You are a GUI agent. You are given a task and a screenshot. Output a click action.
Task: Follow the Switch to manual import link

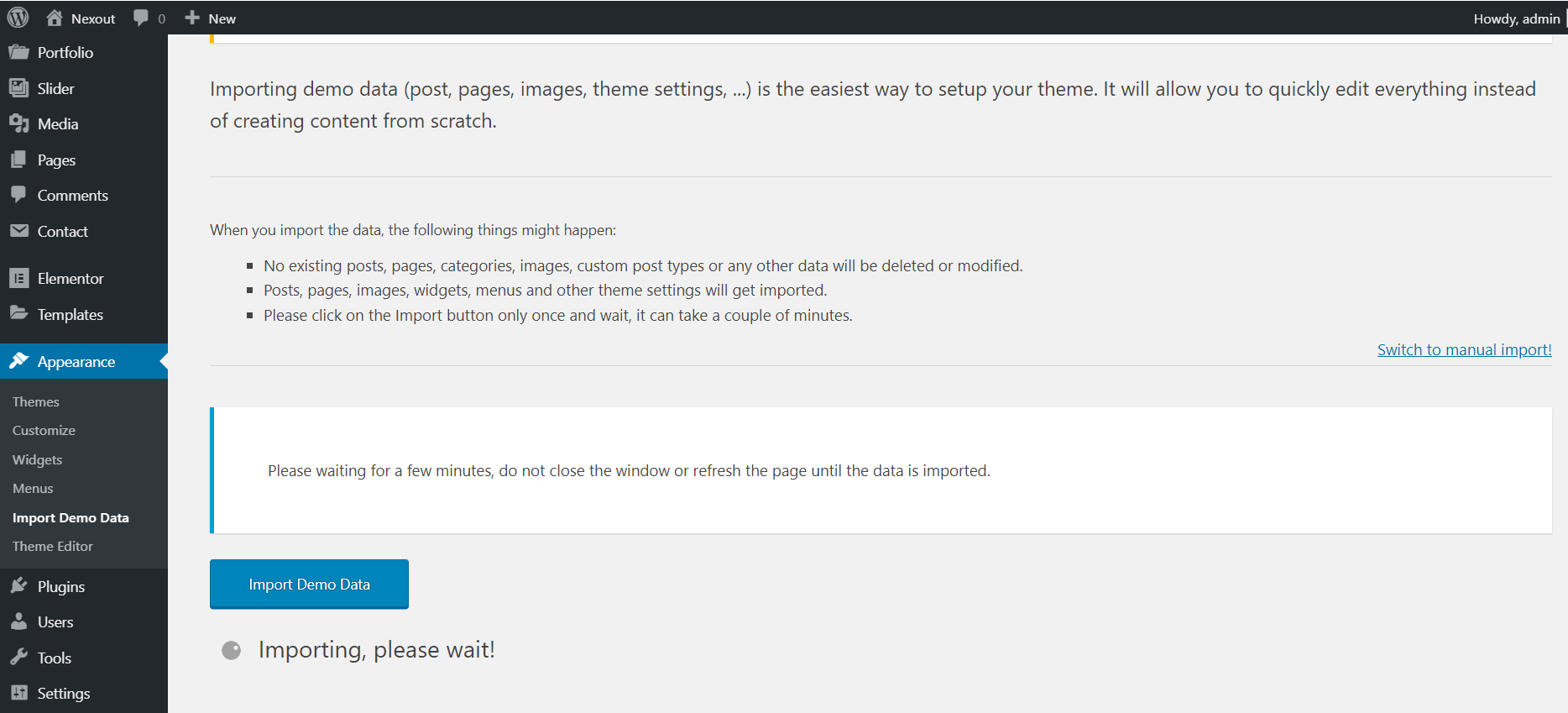click(1464, 349)
